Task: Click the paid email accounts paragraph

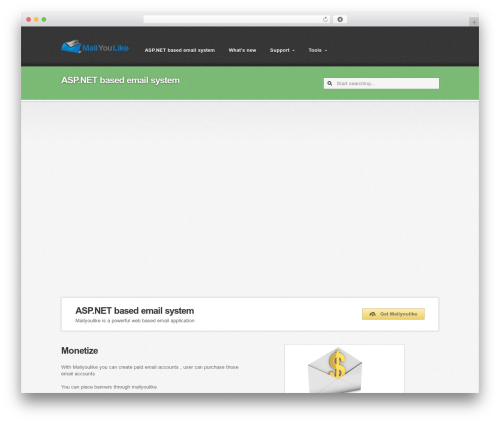Action: (150, 370)
